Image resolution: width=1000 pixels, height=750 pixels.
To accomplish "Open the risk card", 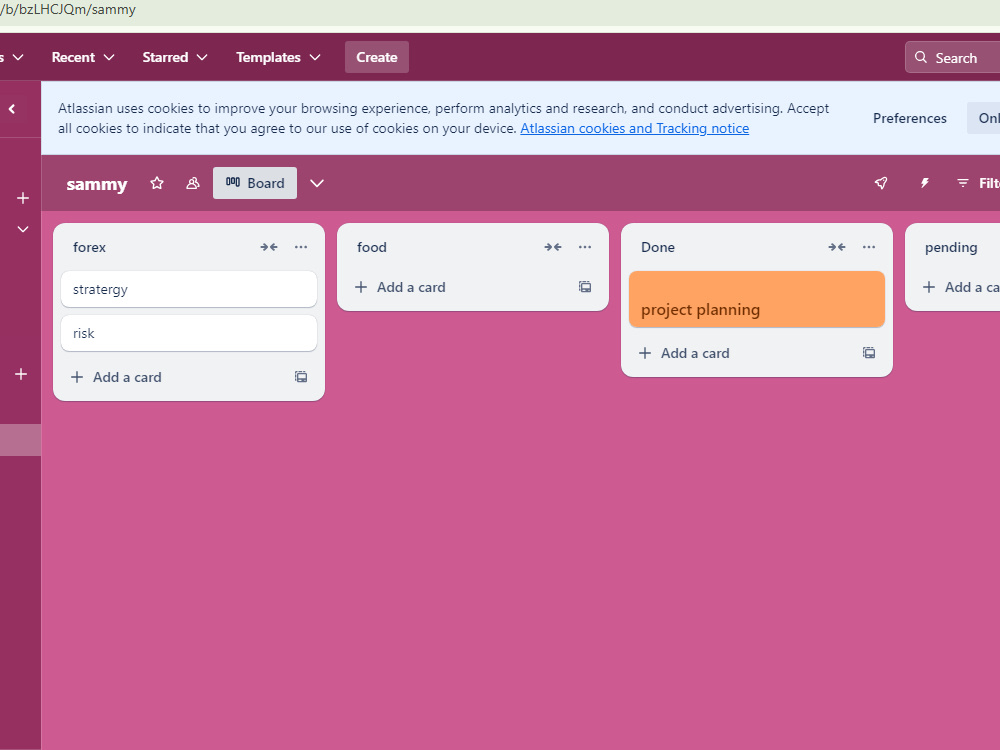I will coord(189,333).
